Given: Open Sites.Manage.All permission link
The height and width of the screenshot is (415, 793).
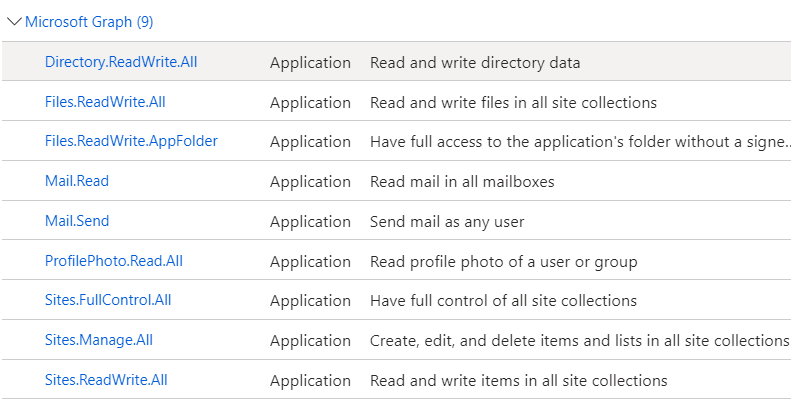Looking at the screenshot, I should click(99, 340).
